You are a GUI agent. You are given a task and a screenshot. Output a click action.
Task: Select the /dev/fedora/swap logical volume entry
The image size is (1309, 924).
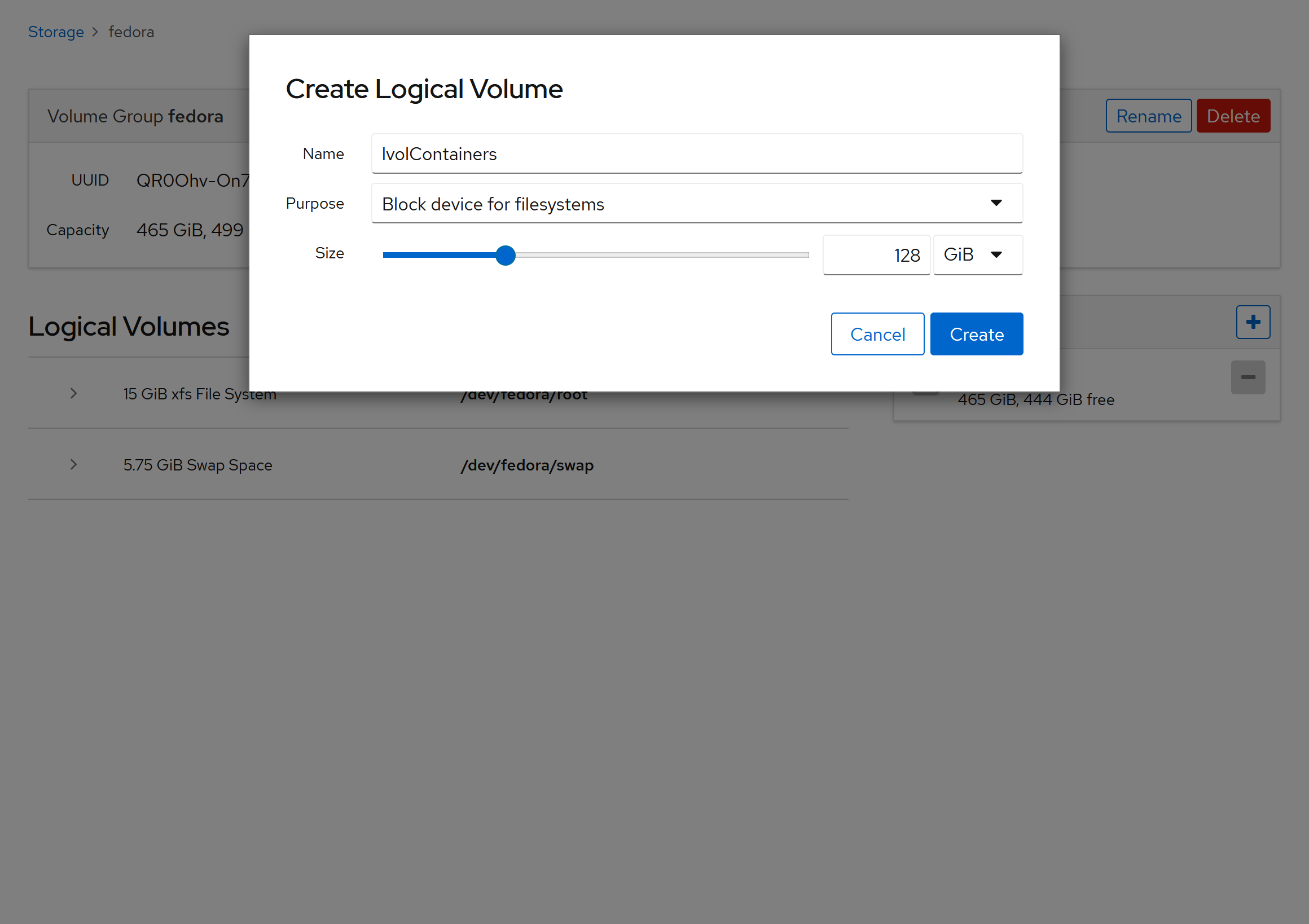pyautogui.click(x=527, y=465)
